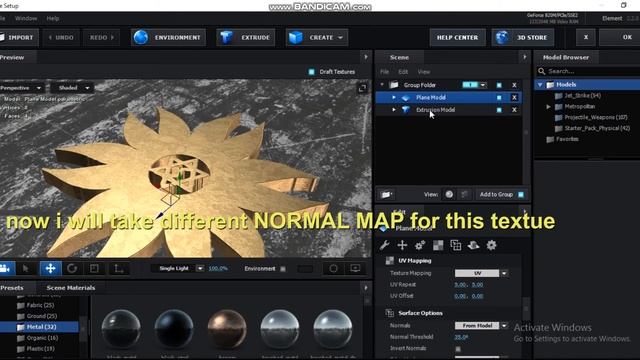Screen dimensions: 640x360
Task: Expand the Metropolitan folder
Action: pos(548,107)
